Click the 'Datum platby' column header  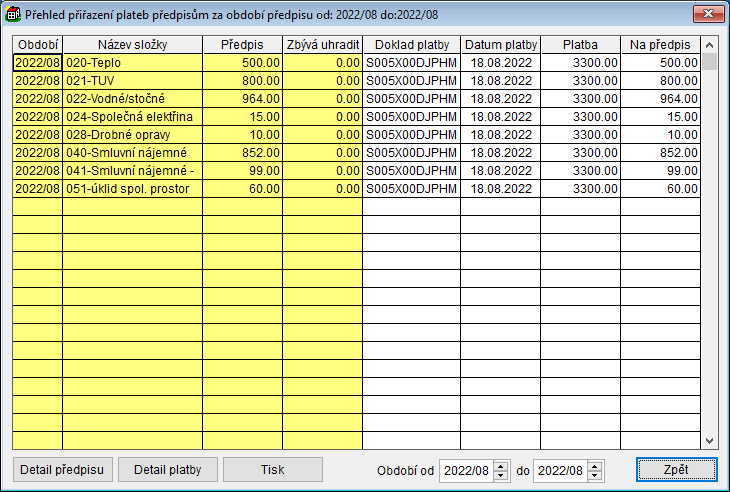point(500,45)
